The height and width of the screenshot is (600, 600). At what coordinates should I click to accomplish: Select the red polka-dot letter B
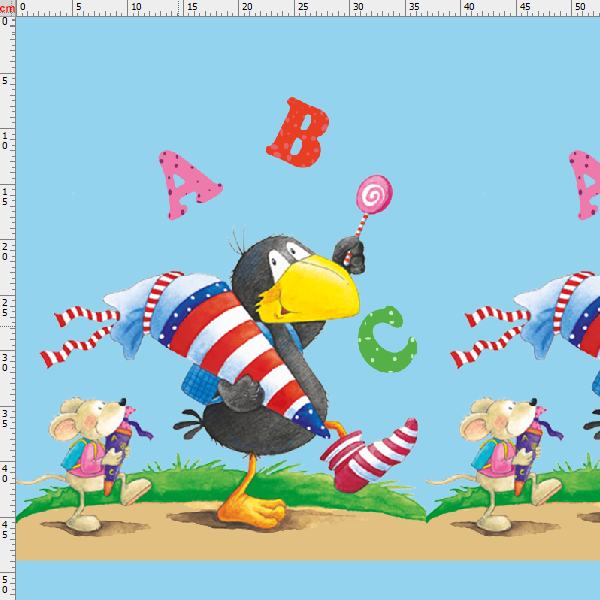[x=300, y=131]
